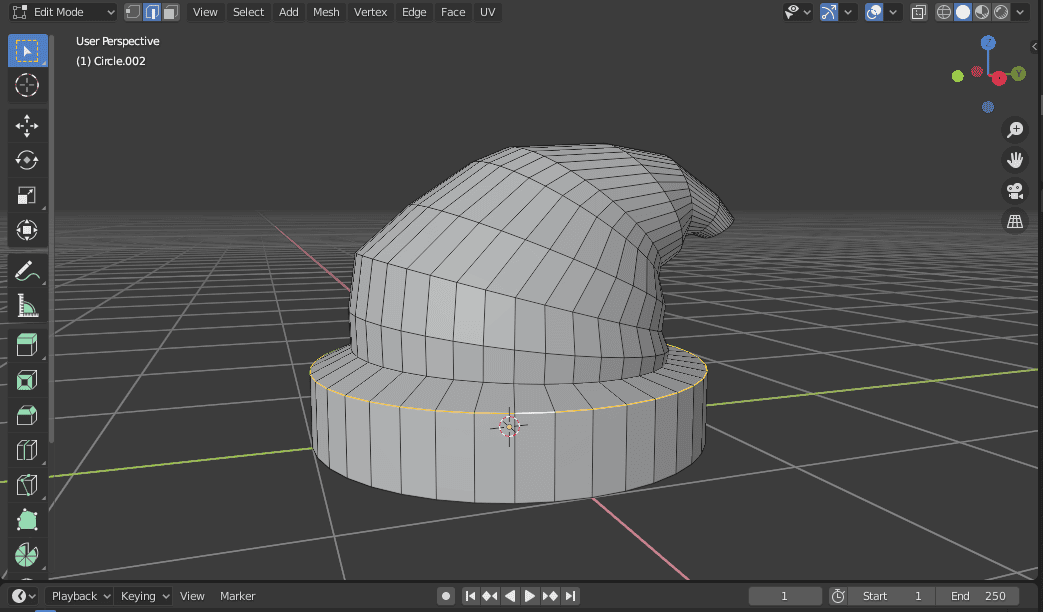Jump to start of frame range

point(471,595)
